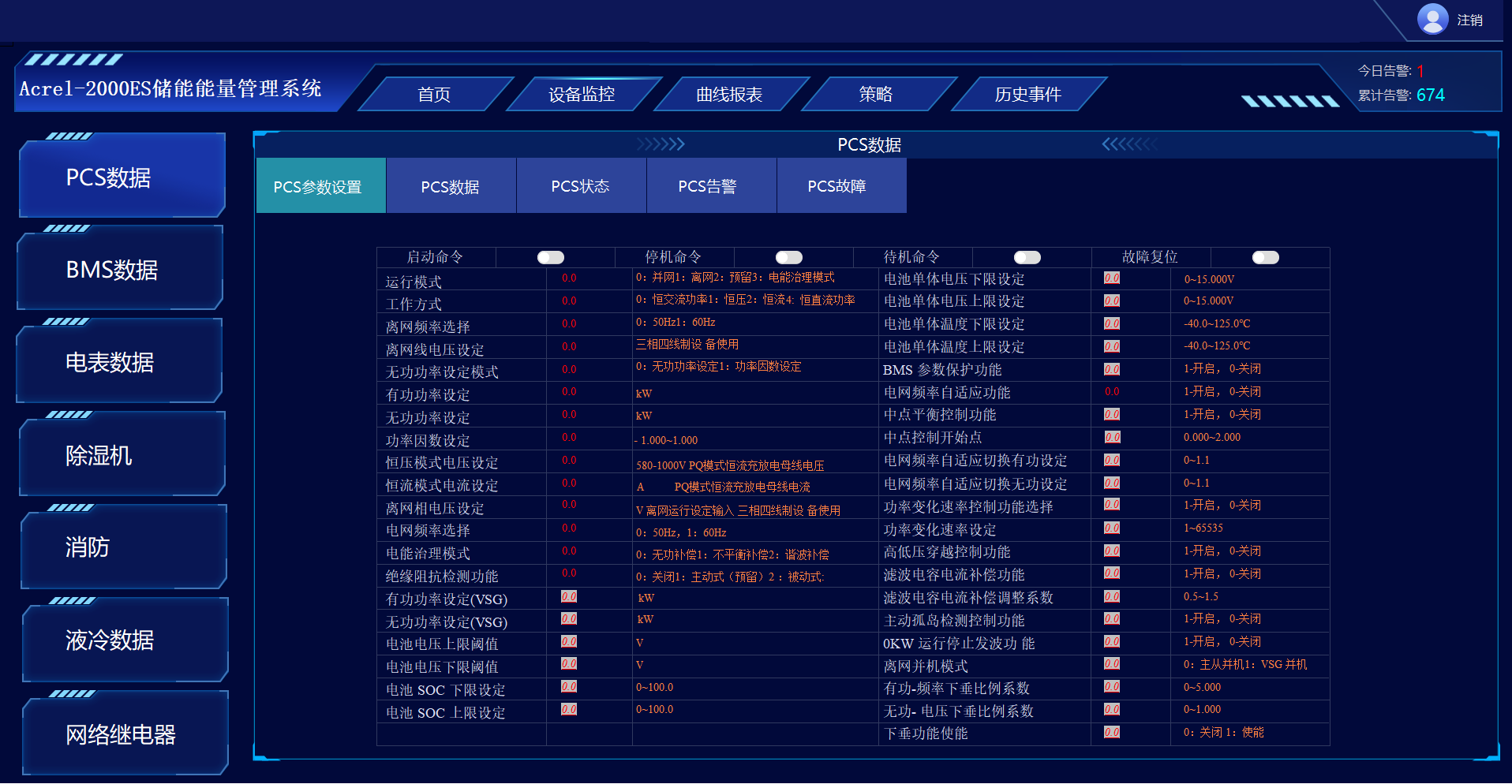
Task: Click the 绝缘阻抗检测功能 row label
Action: click(442, 577)
